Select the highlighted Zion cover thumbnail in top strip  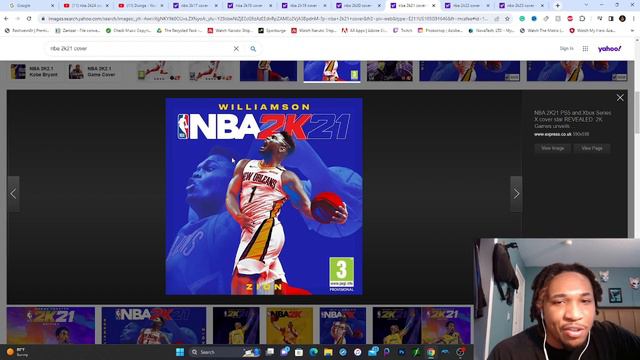pyautogui.click(x=332, y=71)
